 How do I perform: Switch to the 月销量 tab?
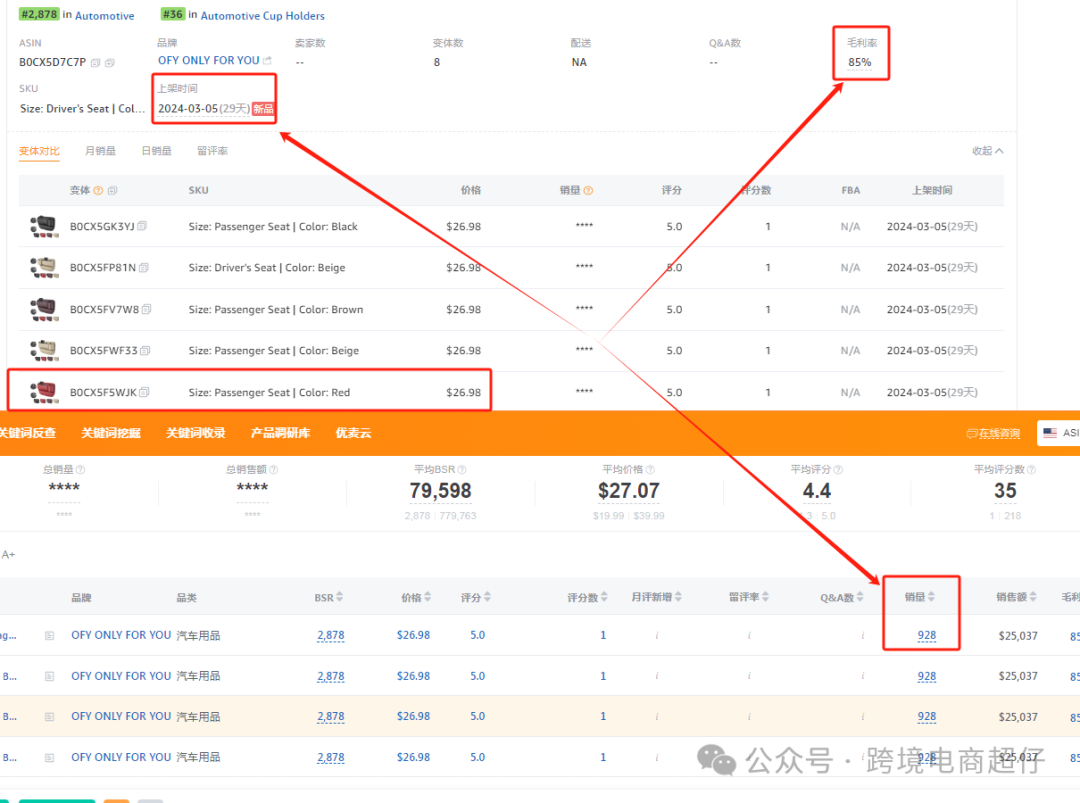click(x=100, y=151)
